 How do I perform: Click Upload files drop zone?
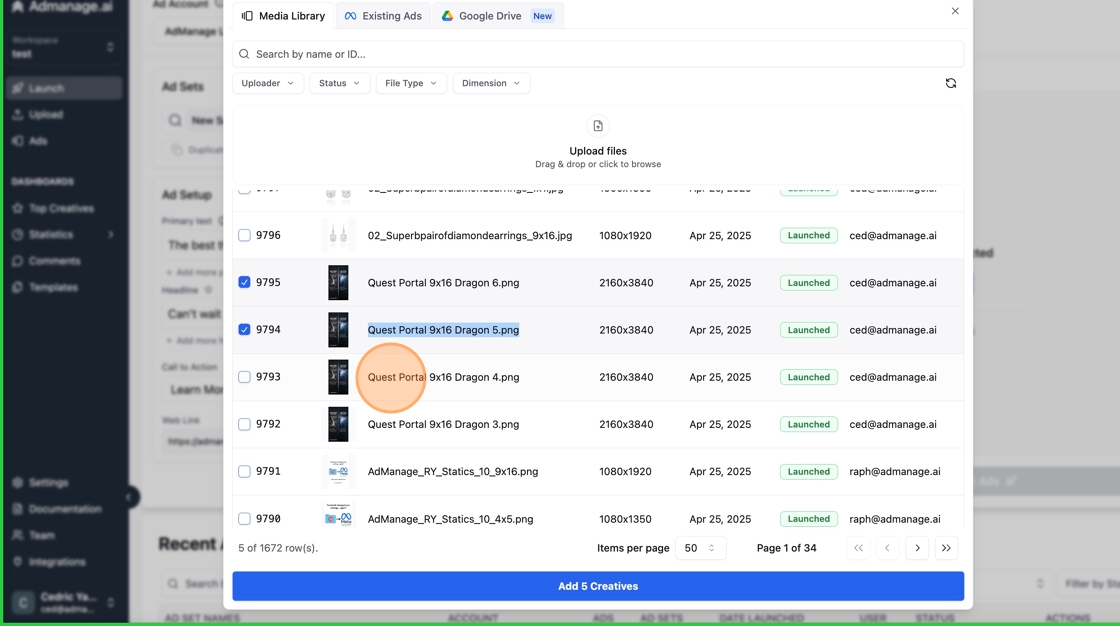[x=598, y=145]
